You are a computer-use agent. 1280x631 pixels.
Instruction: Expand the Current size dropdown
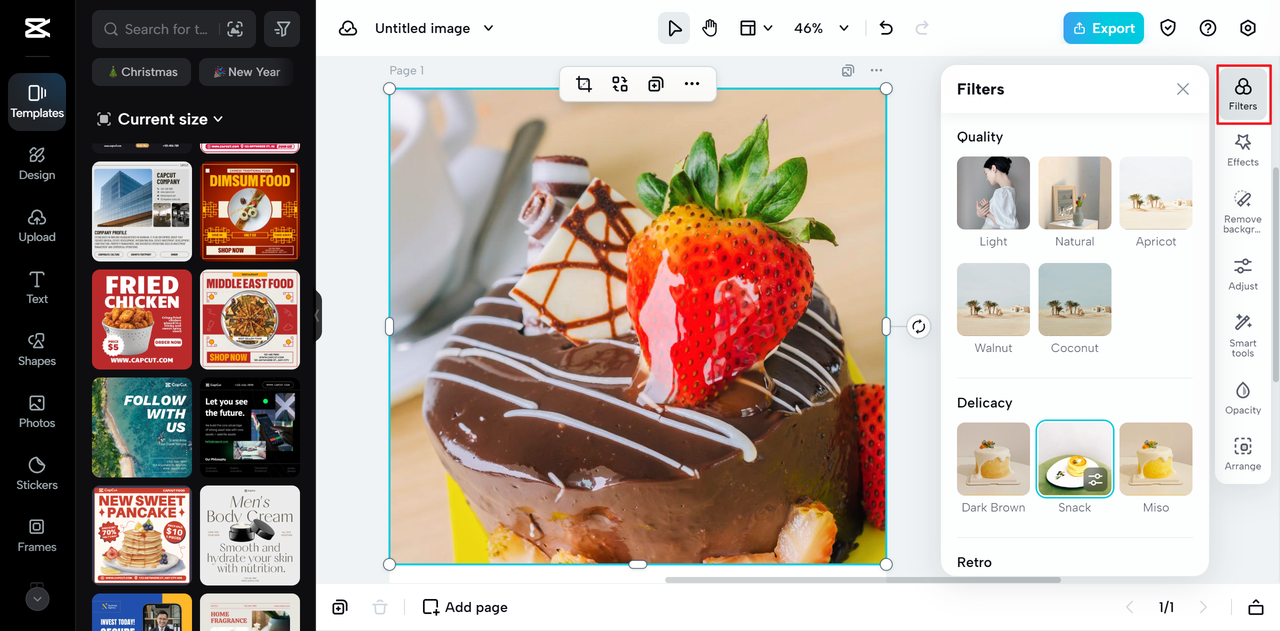pyautogui.click(x=160, y=119)
